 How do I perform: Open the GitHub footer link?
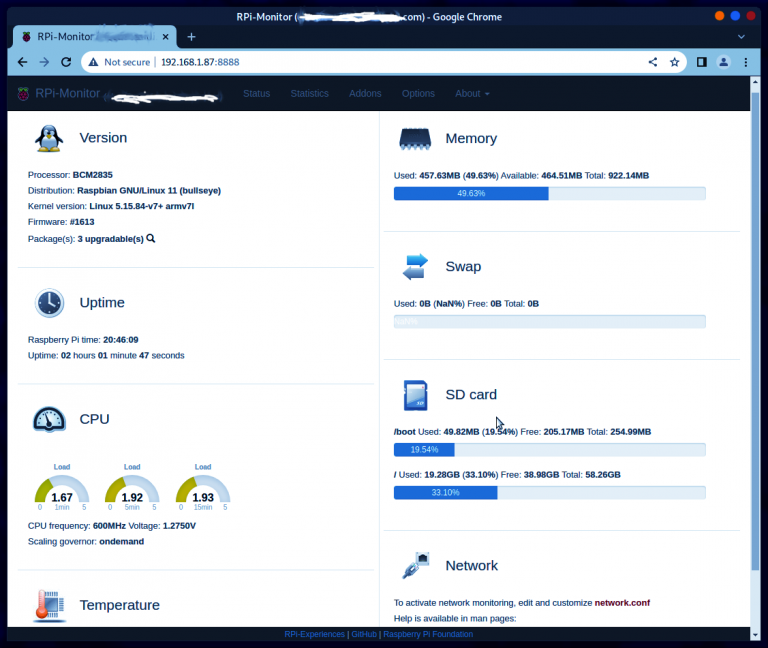point(364,634)
